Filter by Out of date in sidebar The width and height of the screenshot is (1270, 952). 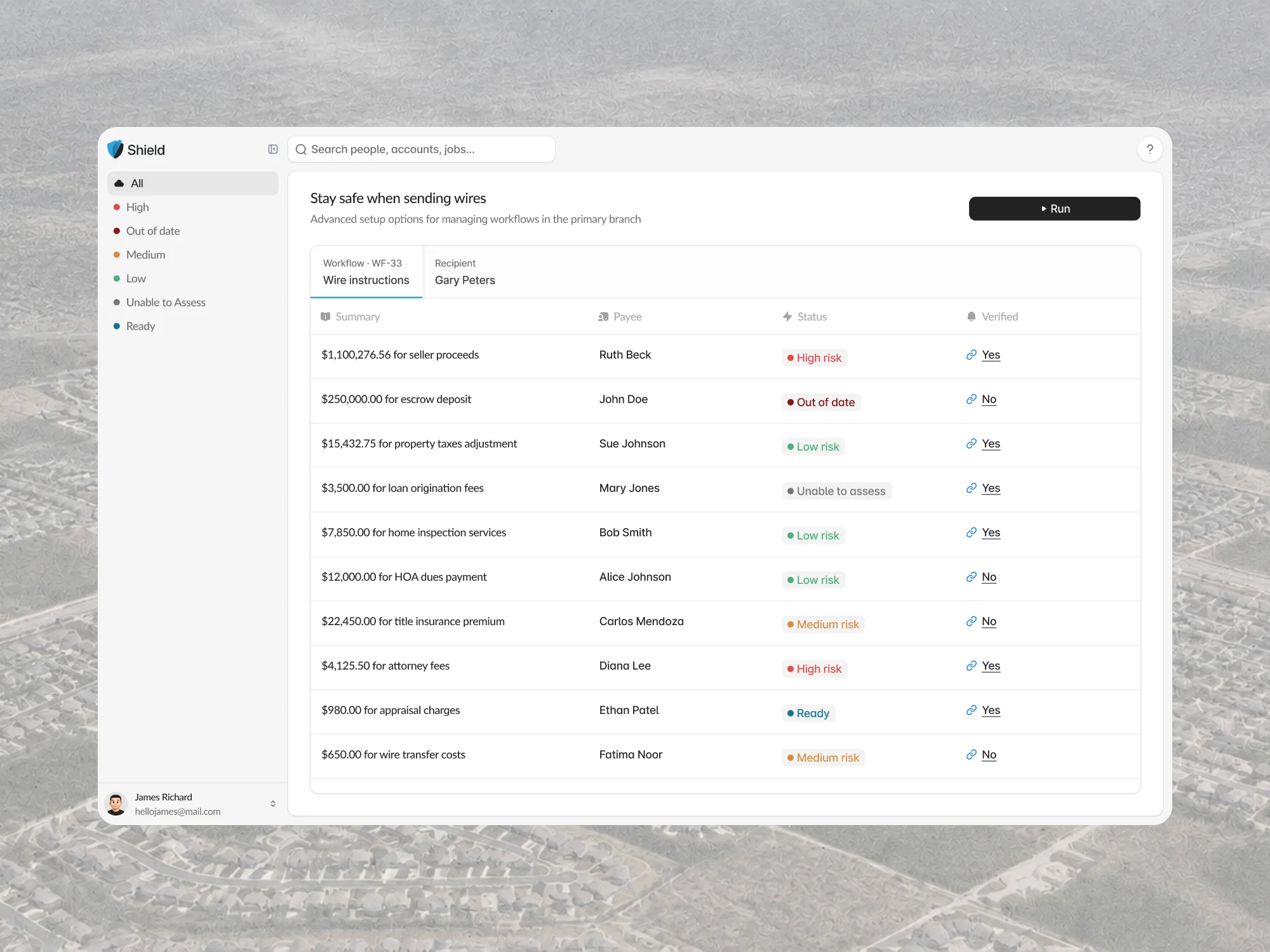coord(192,231)
